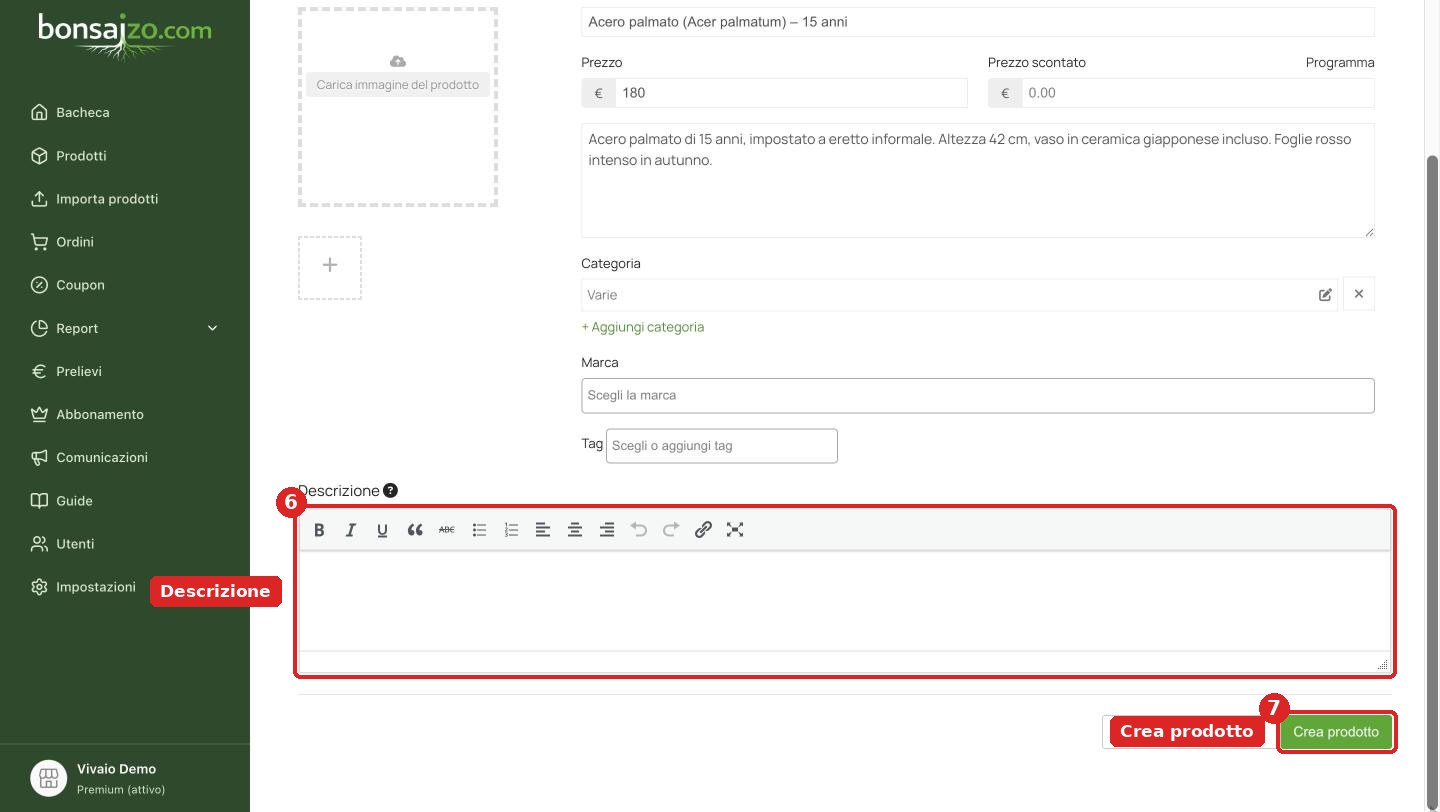The height and width of the screenshot is (812, 1440).
Task: Apply italic formatting in description editor
Action: [x=351, y=530]
